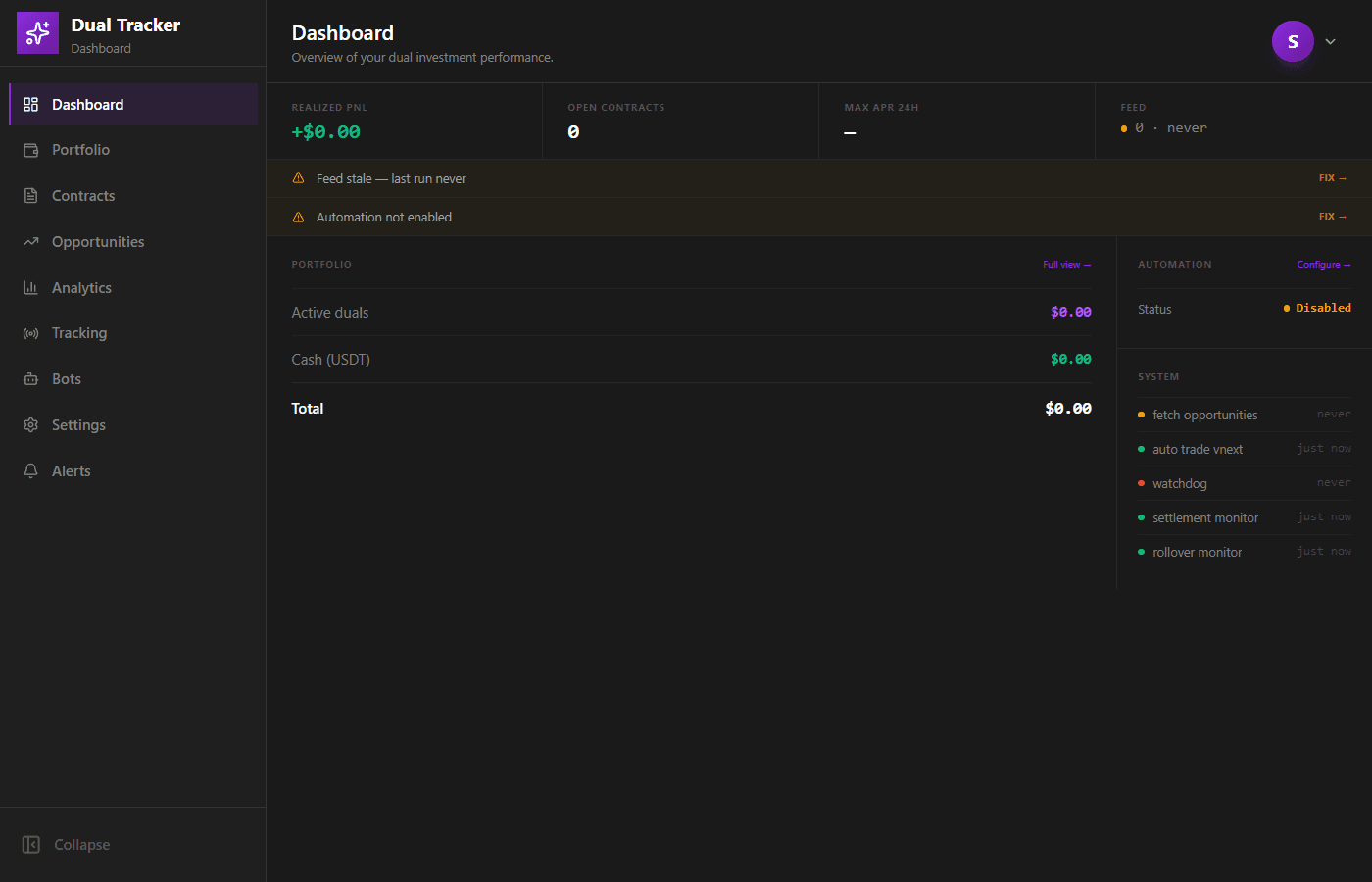Click the fetch opportunities status dot

(x=1141, y=415)
